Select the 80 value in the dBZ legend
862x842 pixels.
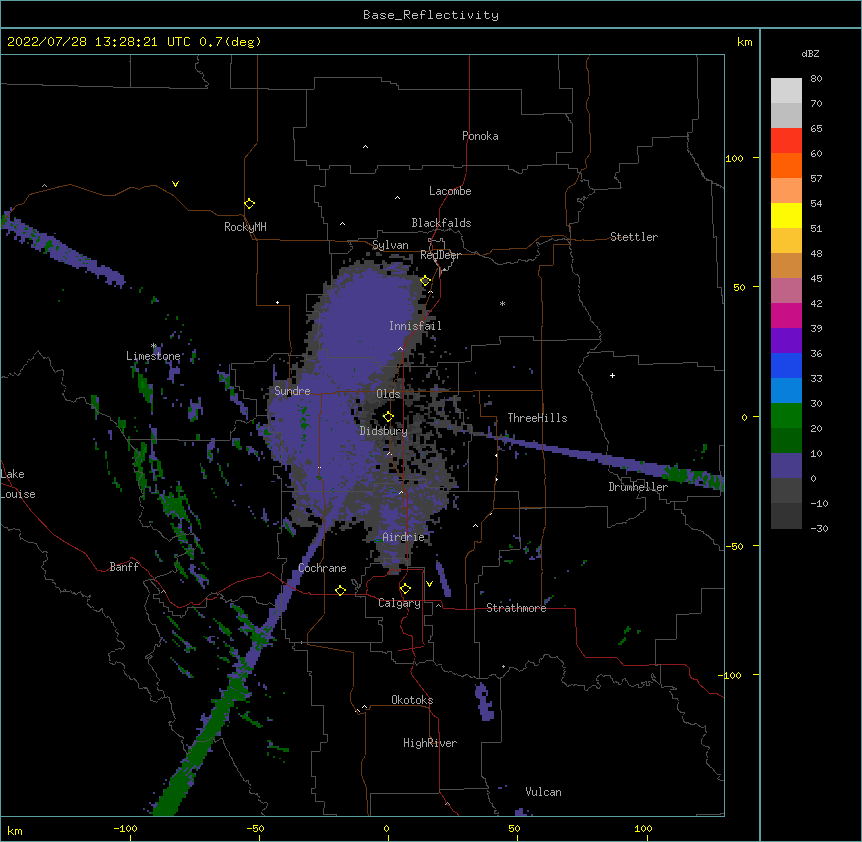tap(816, 79)
